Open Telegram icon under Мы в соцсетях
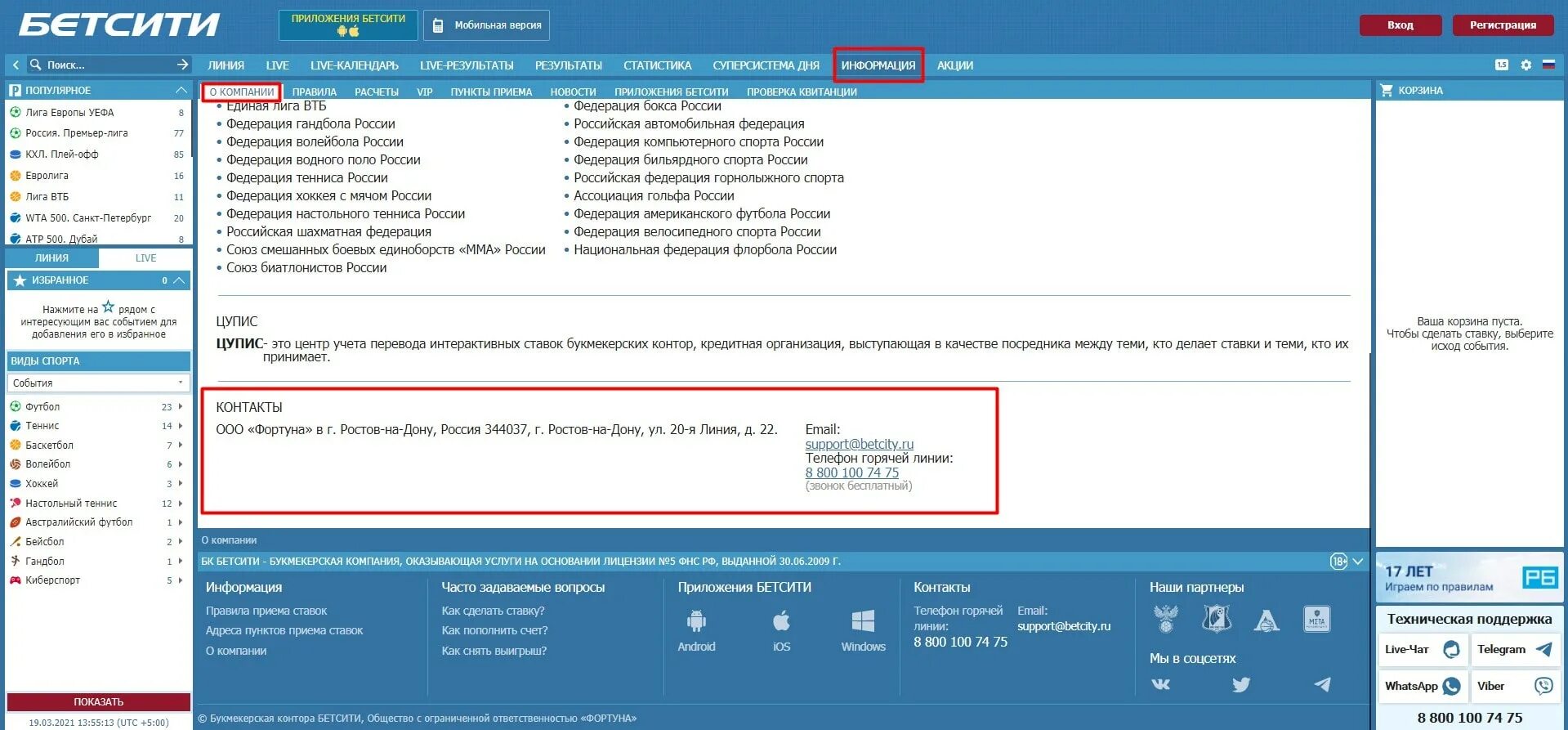Image resolution: width=1568 pixels, height=730 pixels. click(x=1322, y=684)
